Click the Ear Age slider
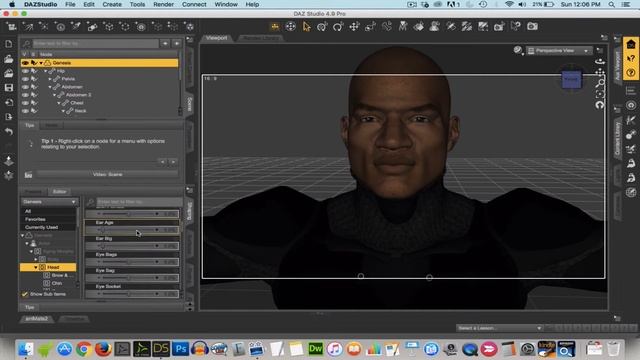 tap(132, 230)
